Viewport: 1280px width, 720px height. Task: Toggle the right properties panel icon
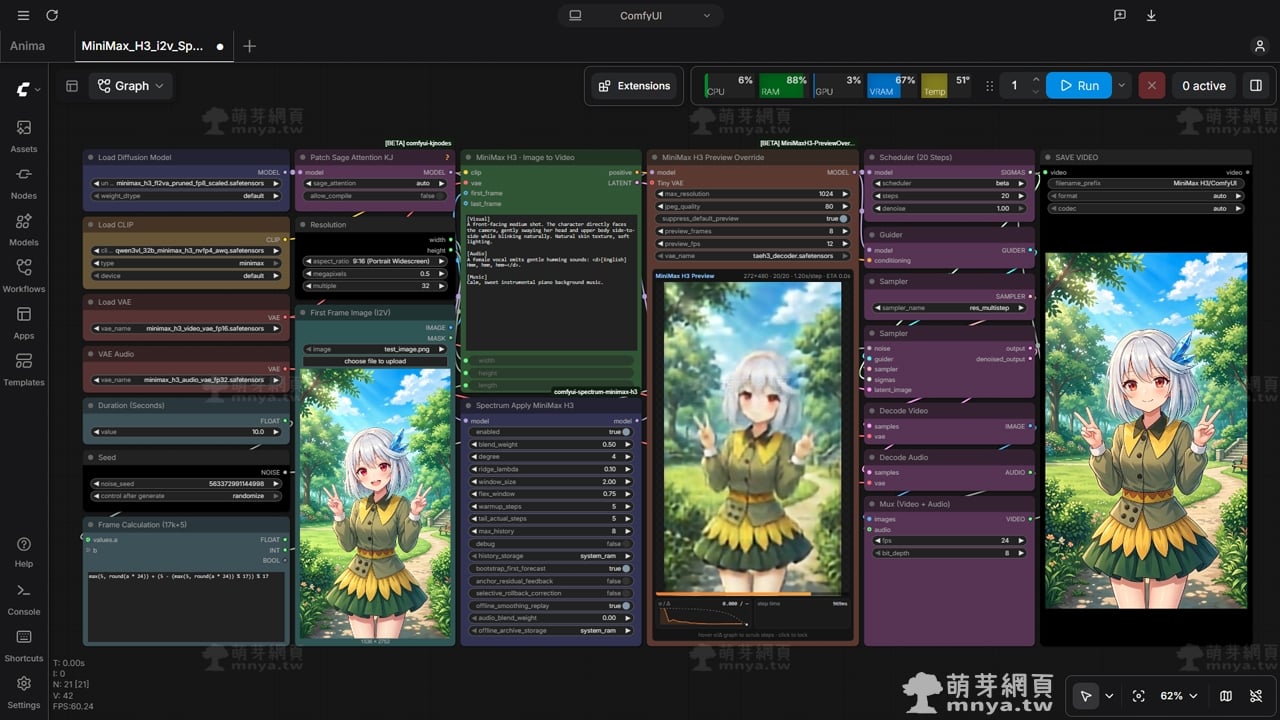(1256, 86)
